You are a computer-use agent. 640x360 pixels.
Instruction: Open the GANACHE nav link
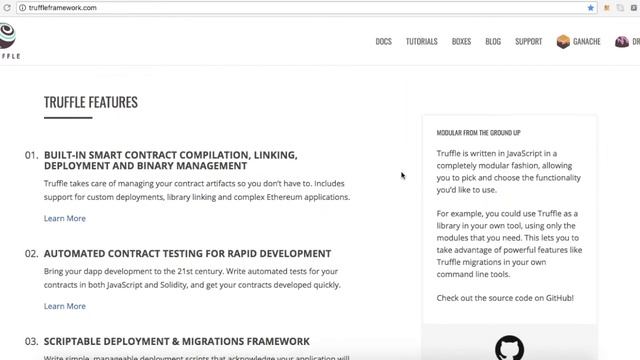pos(587,42)
